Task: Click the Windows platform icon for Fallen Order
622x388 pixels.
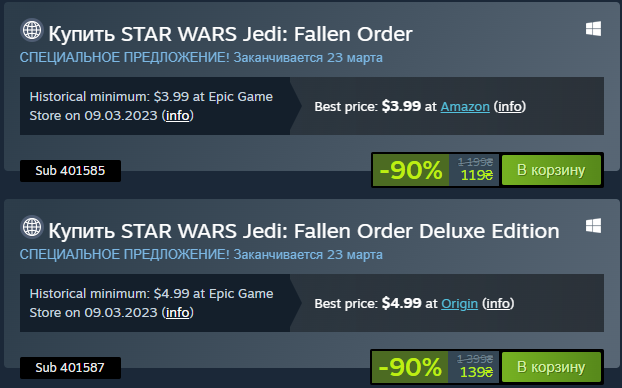Action: click(x=593, y=29)
